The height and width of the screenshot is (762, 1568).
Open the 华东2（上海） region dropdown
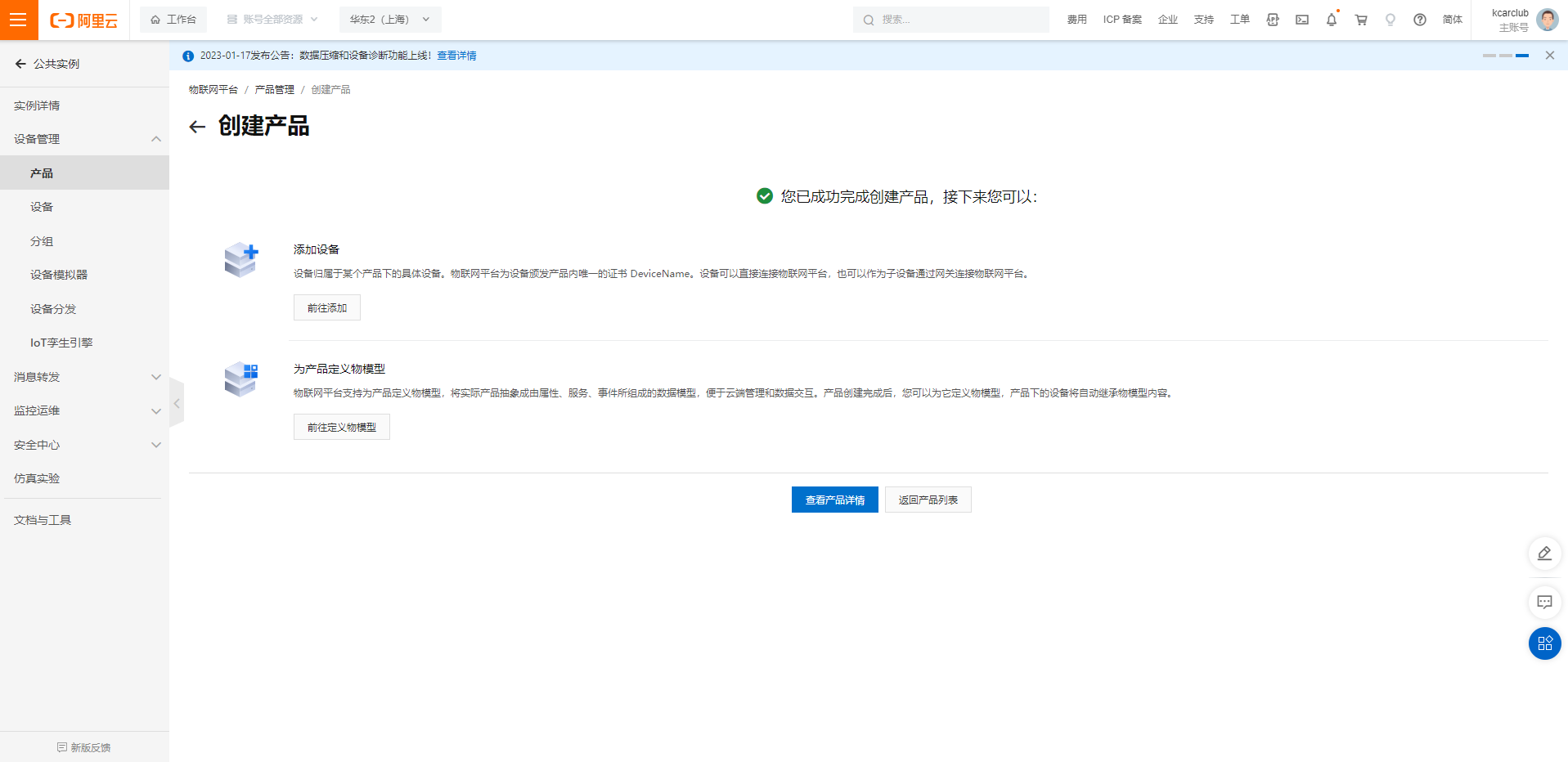[389, 20]
